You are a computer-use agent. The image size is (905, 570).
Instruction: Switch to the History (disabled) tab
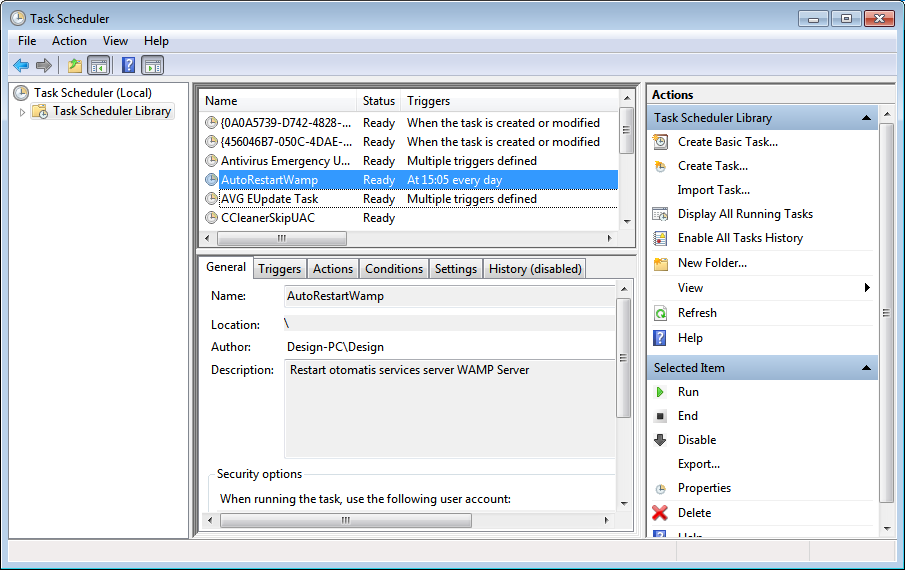pos(535,269)
